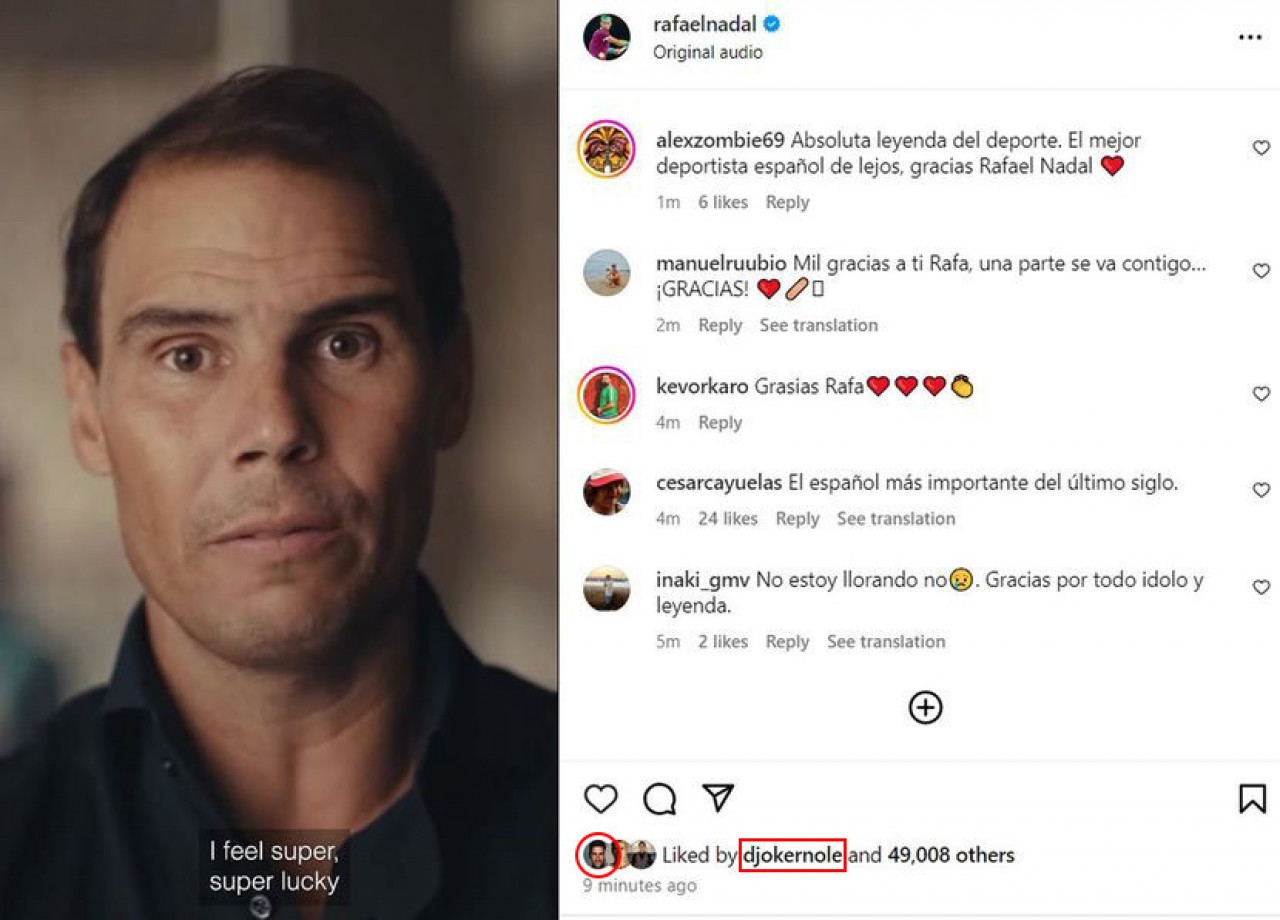1280x920 pixels.
Task: Reply to kevorkaro's comment
Action: [x=720, y=422]
